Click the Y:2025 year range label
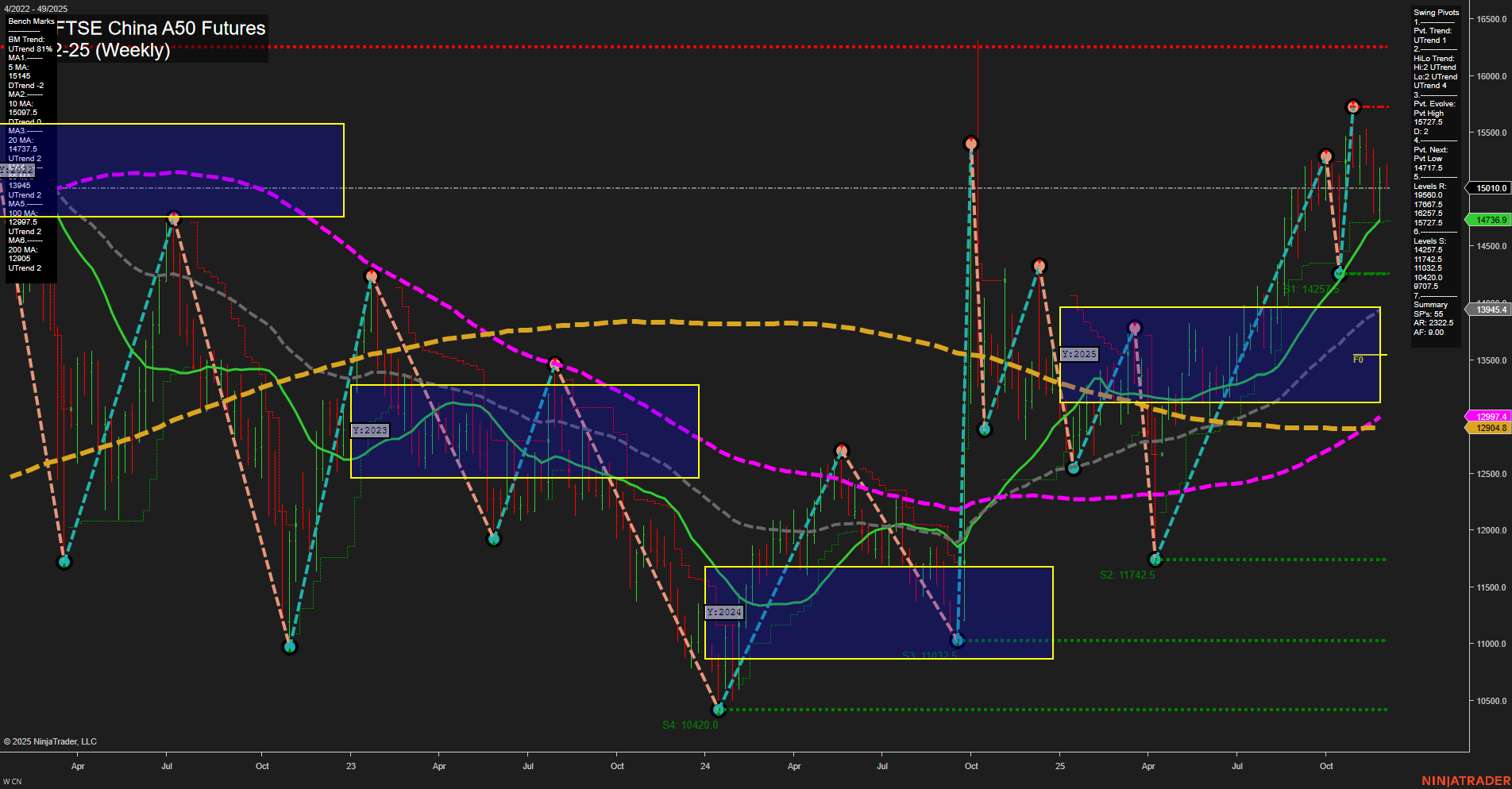 [x=1080, y=354]
